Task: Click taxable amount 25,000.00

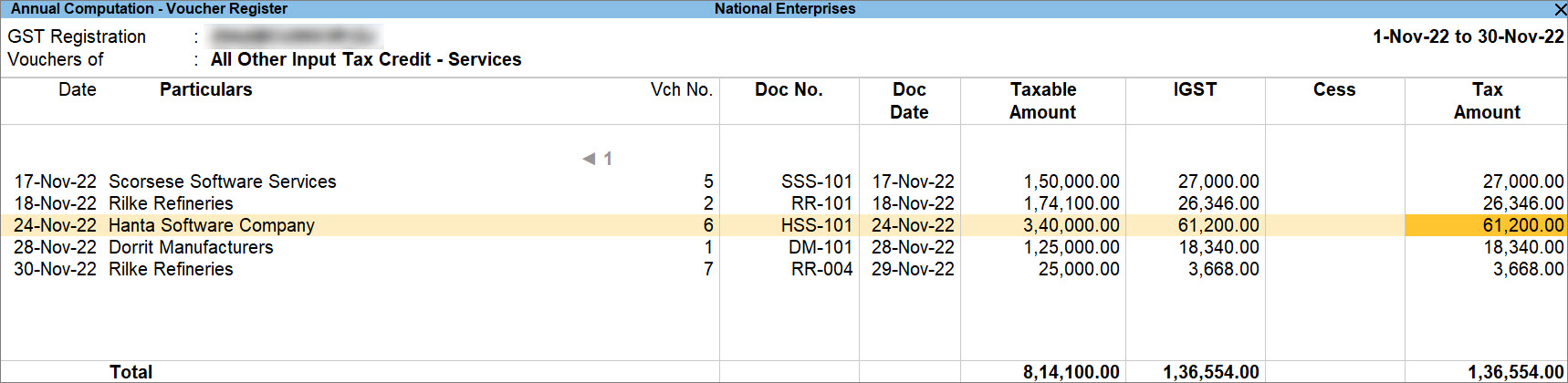Action: pos(1079,269)
